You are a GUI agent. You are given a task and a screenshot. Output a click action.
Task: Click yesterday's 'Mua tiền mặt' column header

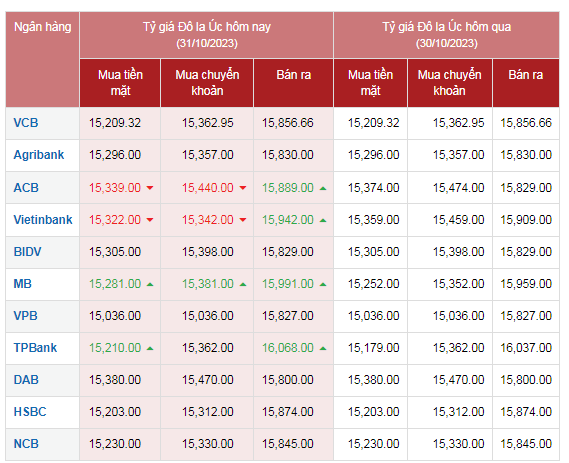[x=371, y=82]
